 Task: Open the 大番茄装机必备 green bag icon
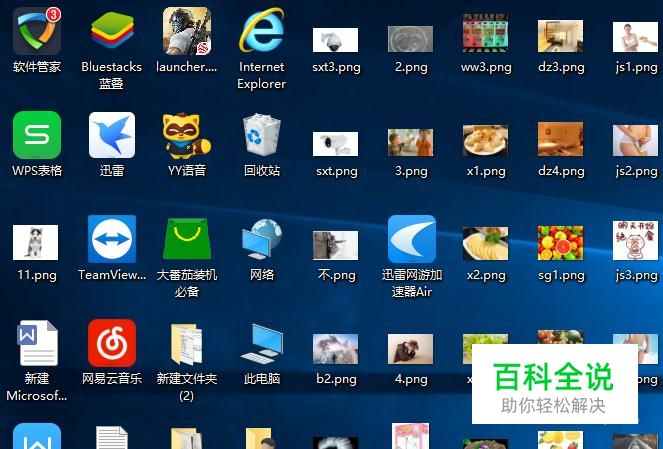point(187,239)
